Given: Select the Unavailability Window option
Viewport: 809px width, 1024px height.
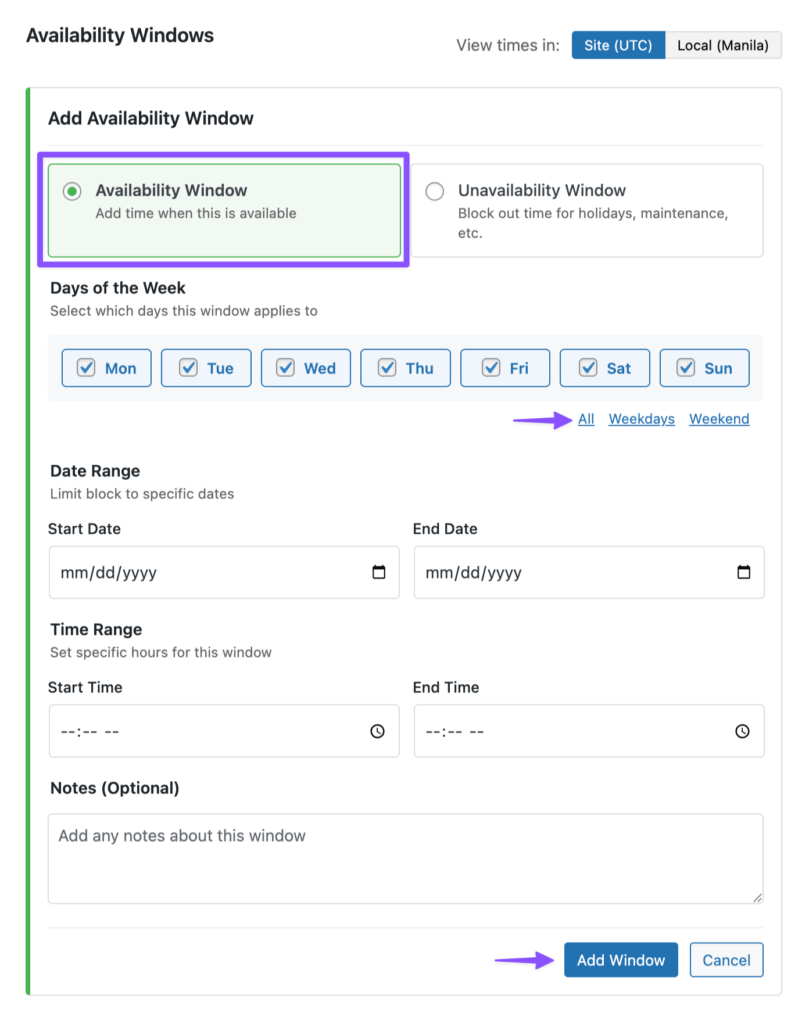Looking at the screenshot, I should pos(434,191).
